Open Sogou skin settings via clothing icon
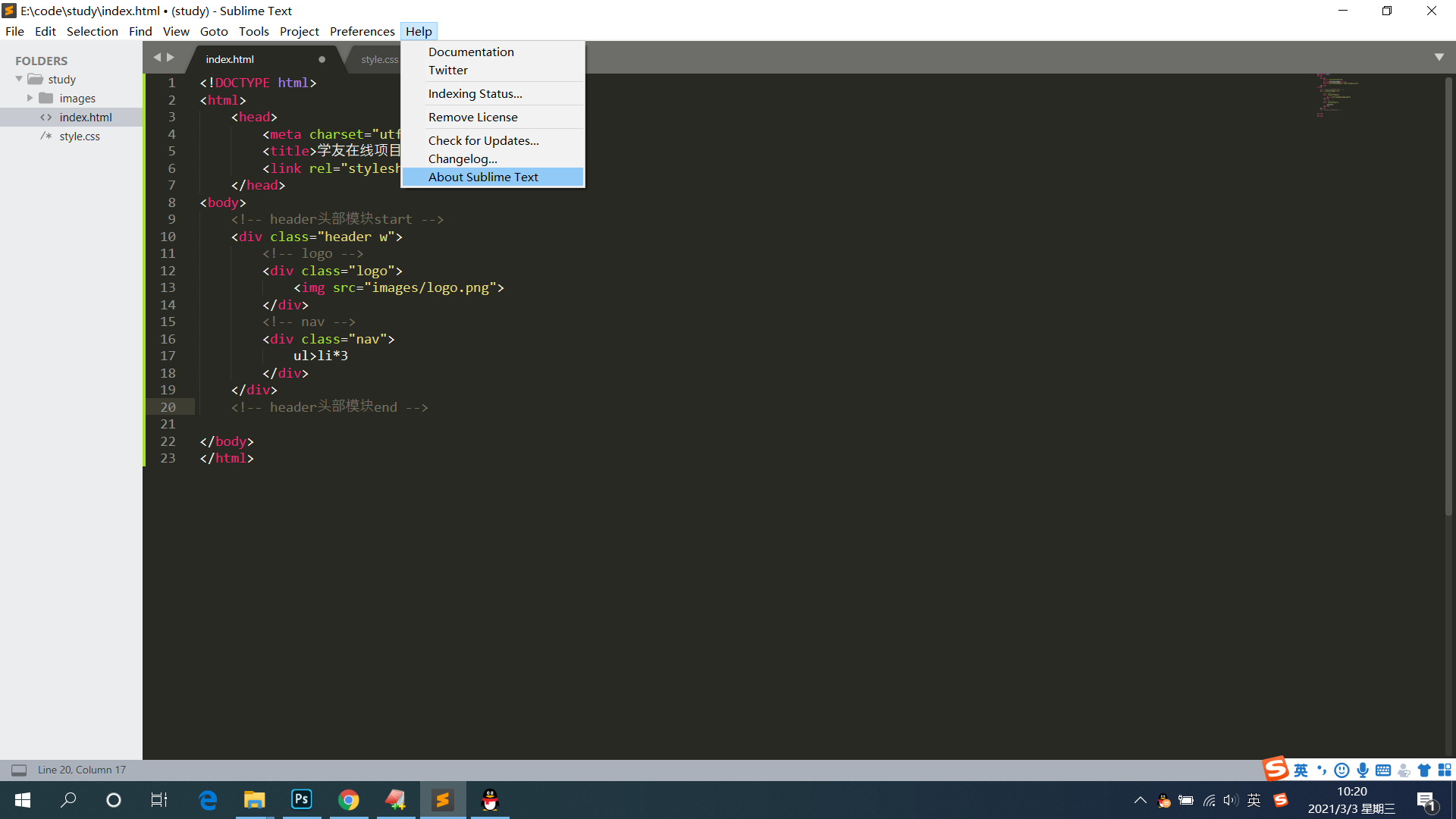The height and width of the screenshot is (819, 1456). 1423,770
